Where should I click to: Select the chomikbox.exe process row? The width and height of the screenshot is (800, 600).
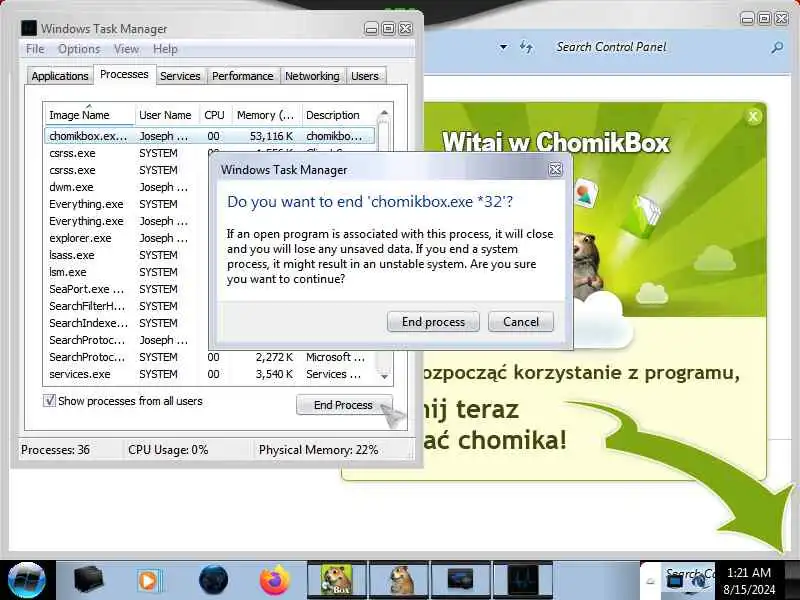[x=210, y=136]
